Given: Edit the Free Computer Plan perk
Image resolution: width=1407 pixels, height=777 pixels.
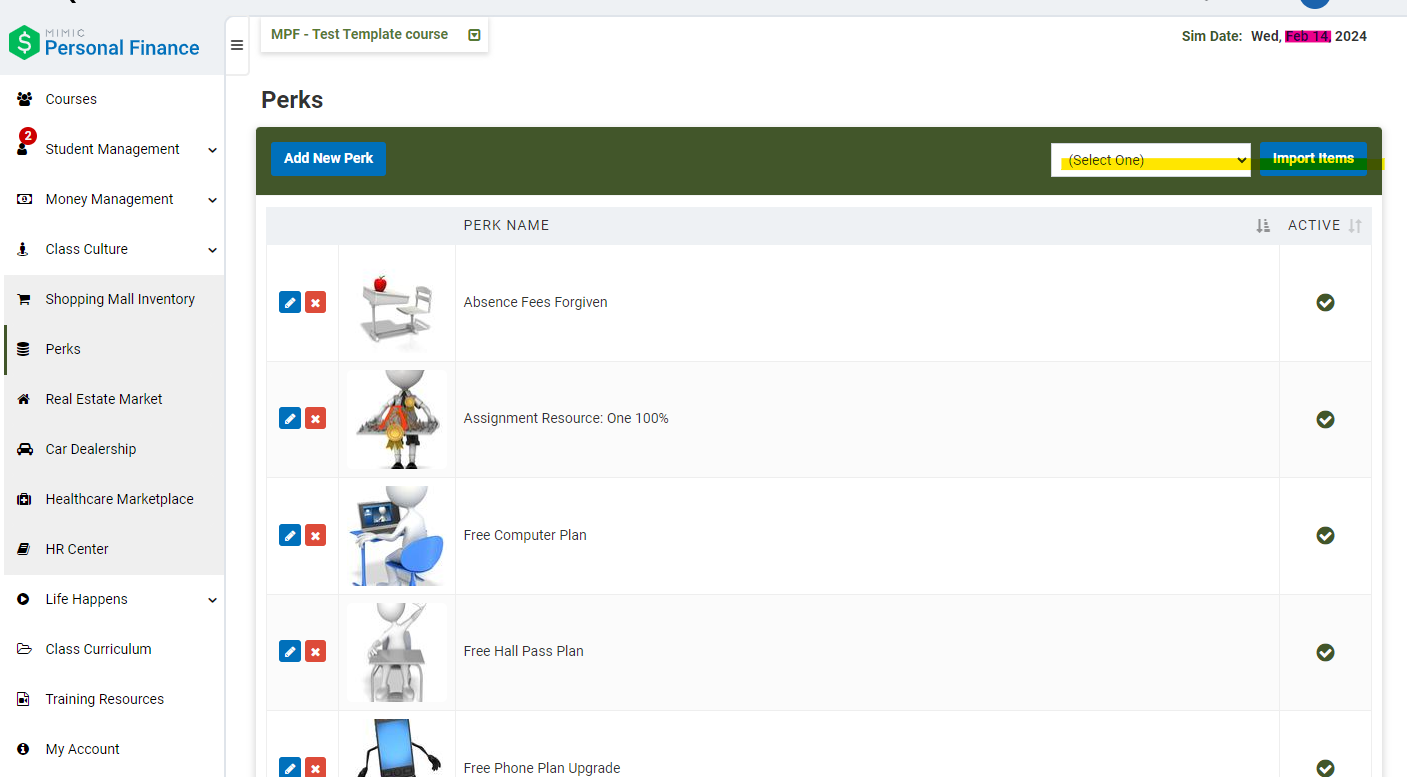Looking at the screenshot, I should 290,536.
